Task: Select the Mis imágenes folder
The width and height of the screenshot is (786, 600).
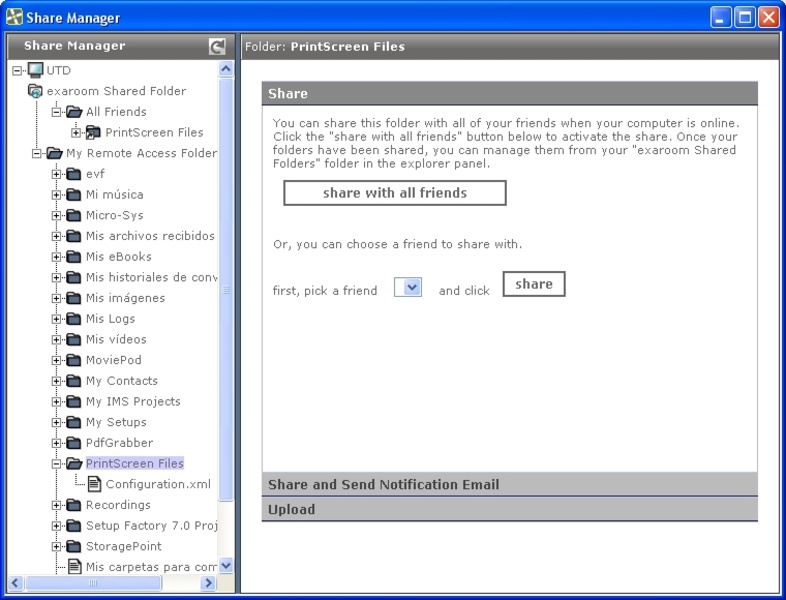Action: click(125, 298)
